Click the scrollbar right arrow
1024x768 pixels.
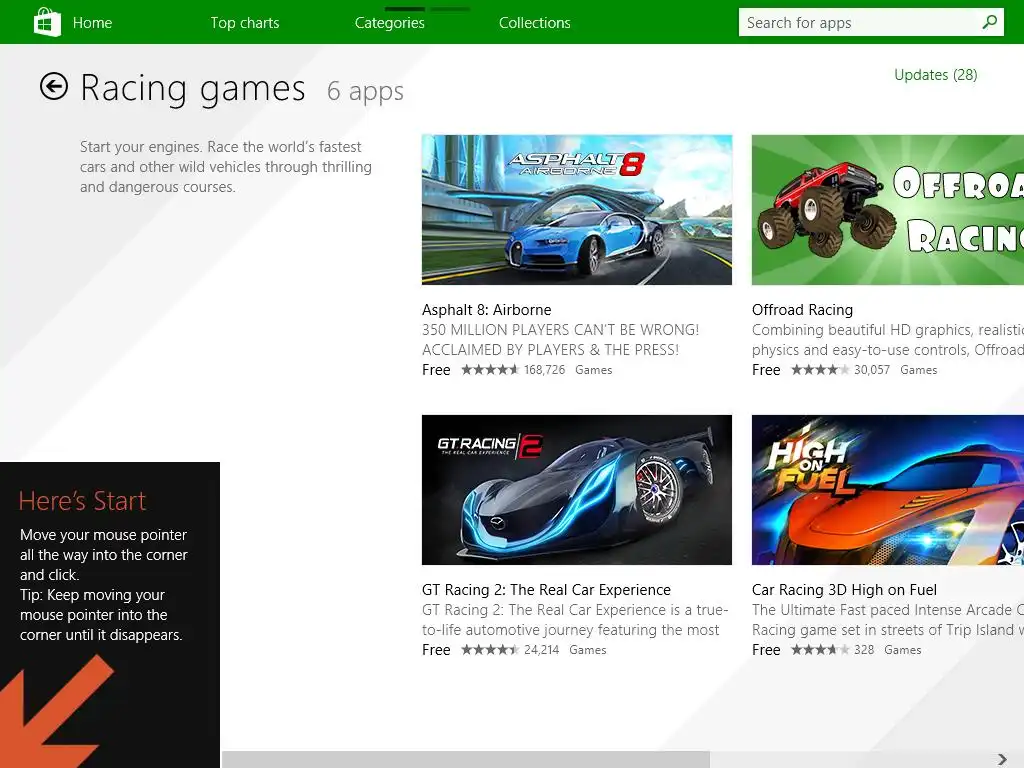pos(1002,760)
